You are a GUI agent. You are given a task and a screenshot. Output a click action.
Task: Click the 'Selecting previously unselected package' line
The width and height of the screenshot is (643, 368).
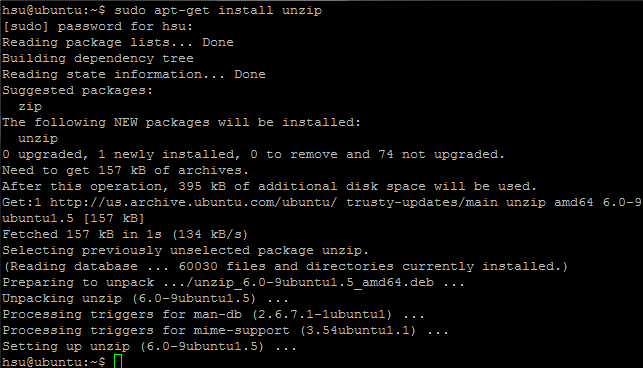185,250
